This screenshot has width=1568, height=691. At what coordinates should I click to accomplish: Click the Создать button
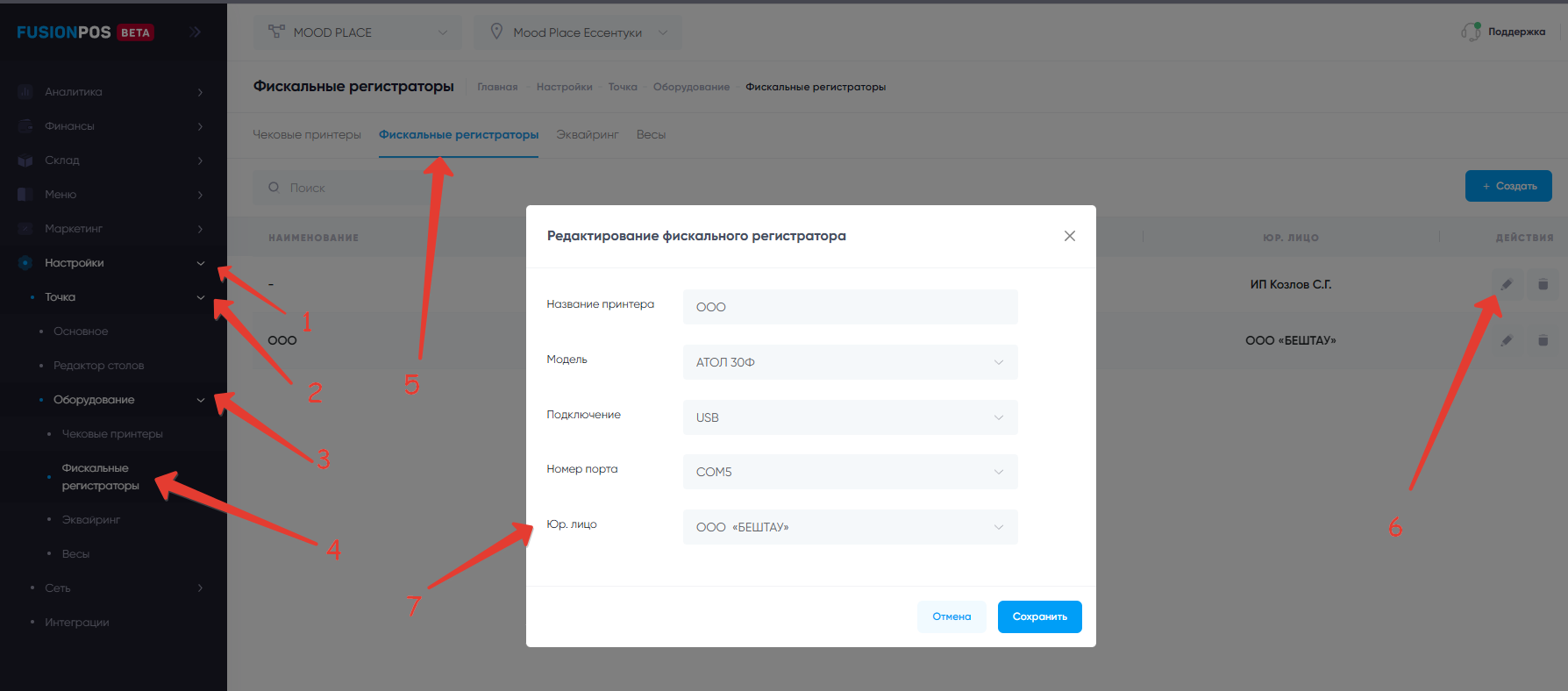click(1508, 186)
